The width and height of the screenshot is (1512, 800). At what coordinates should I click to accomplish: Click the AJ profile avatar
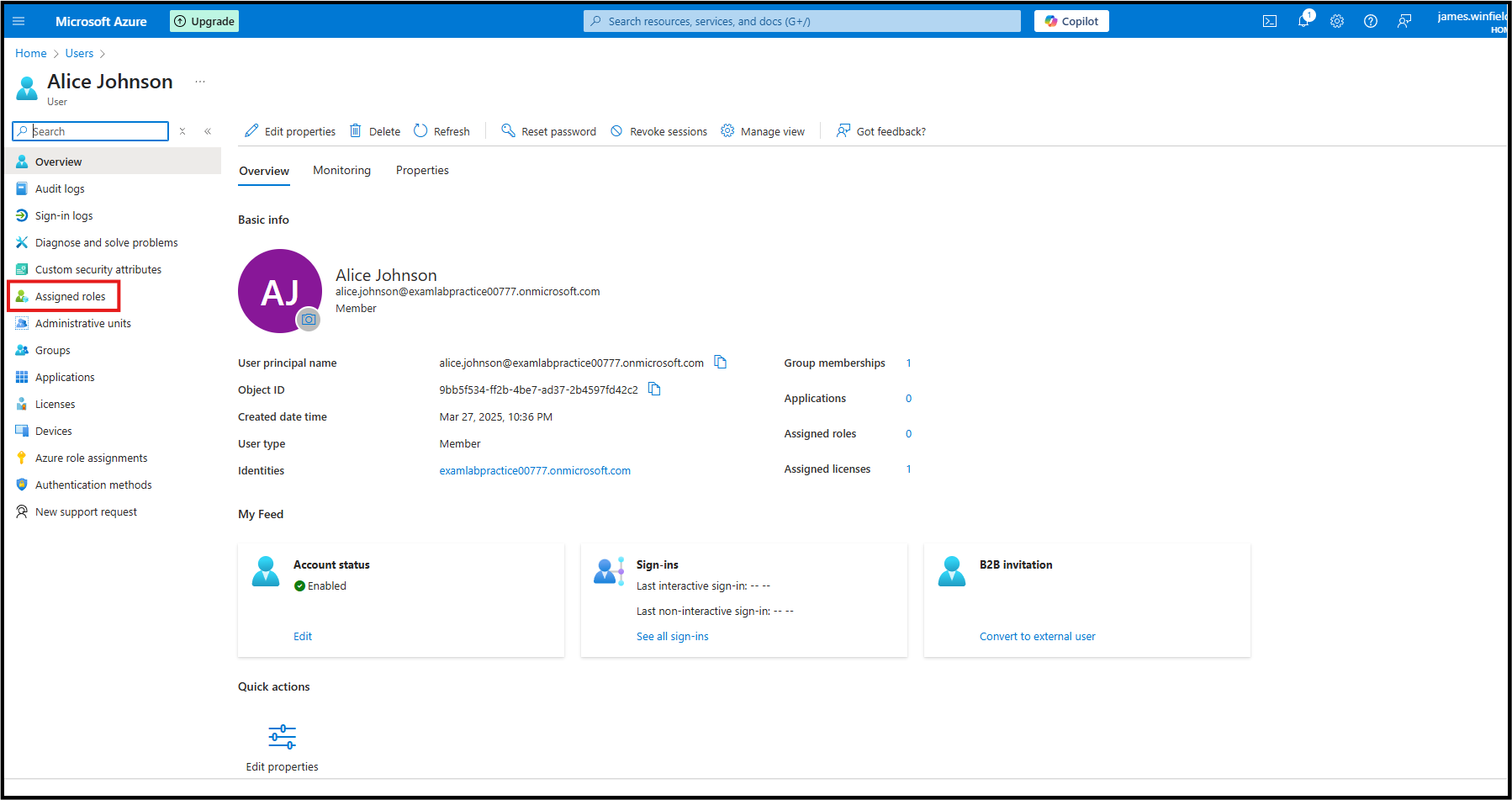(280, 291)
